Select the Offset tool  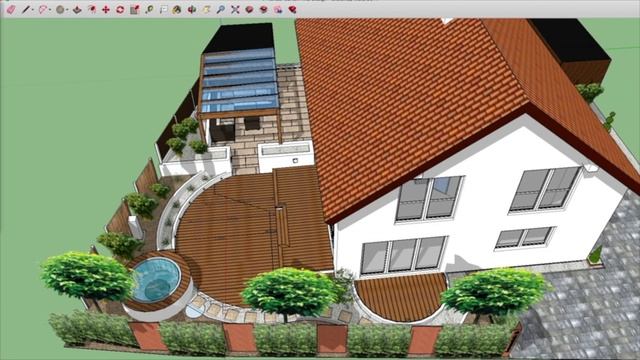coord(92,9)
